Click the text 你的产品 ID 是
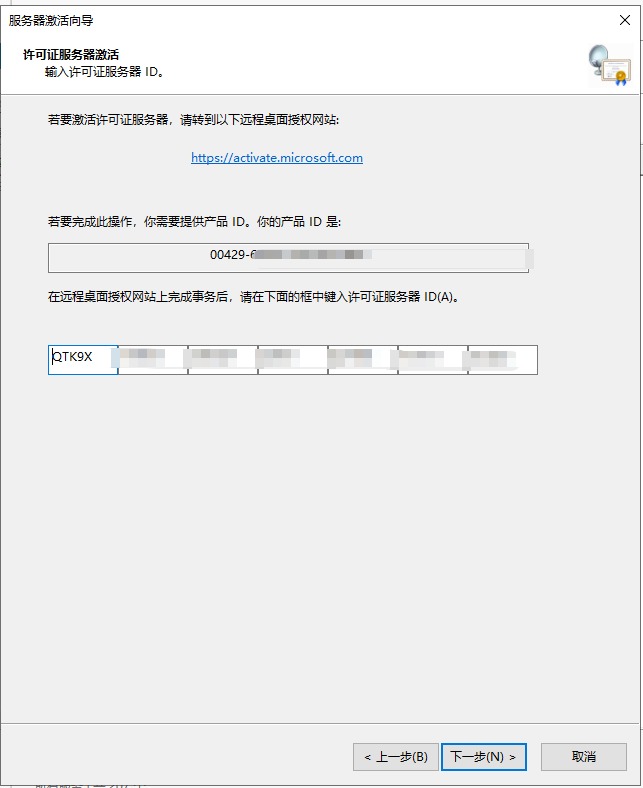 pyautogui.click(x=299, y=222)
